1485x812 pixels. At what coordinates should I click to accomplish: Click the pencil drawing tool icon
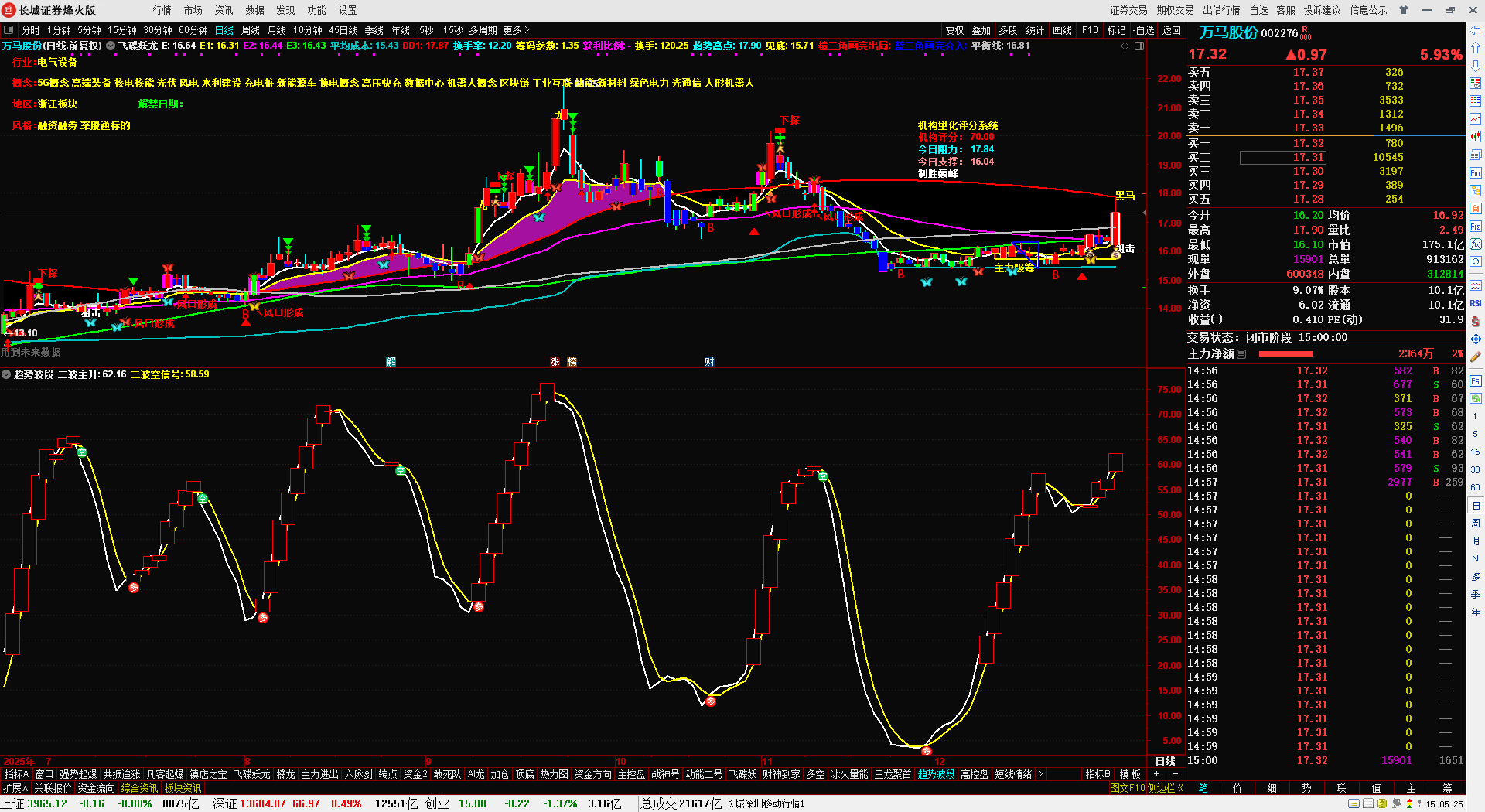1476,357
